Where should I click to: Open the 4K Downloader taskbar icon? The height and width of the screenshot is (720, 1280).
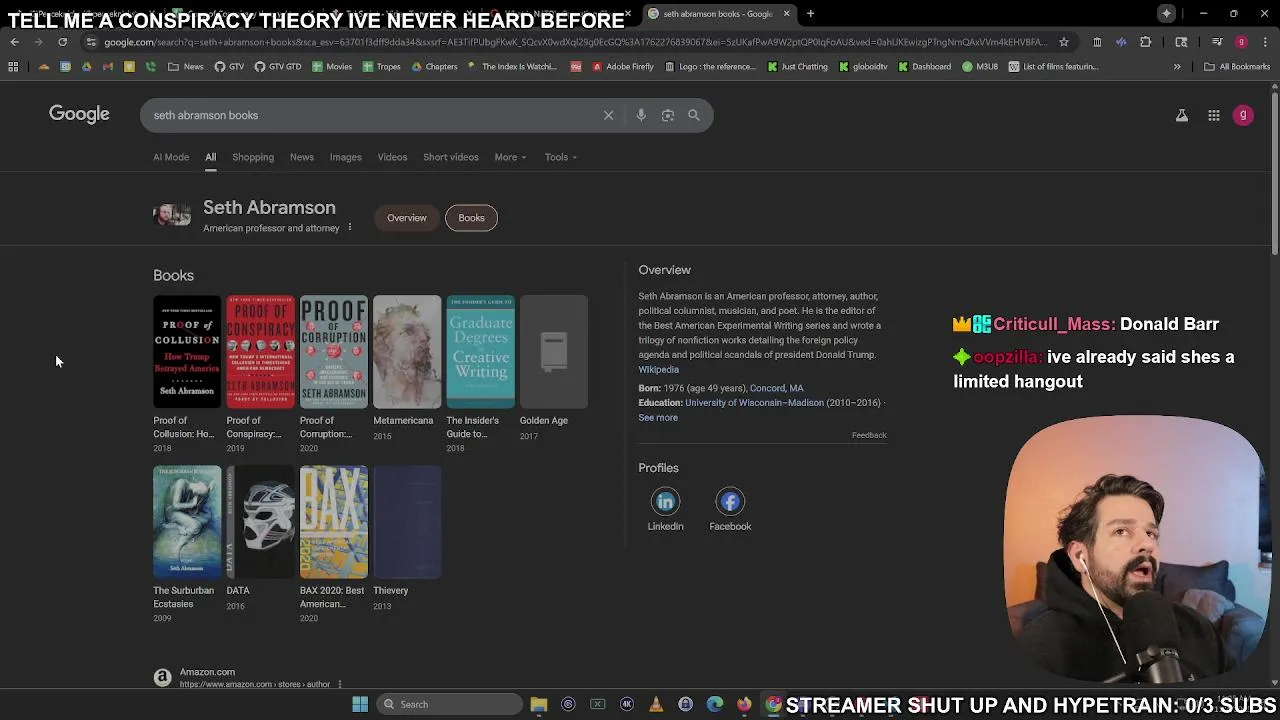pyautogui.click(x=627, y=704)
